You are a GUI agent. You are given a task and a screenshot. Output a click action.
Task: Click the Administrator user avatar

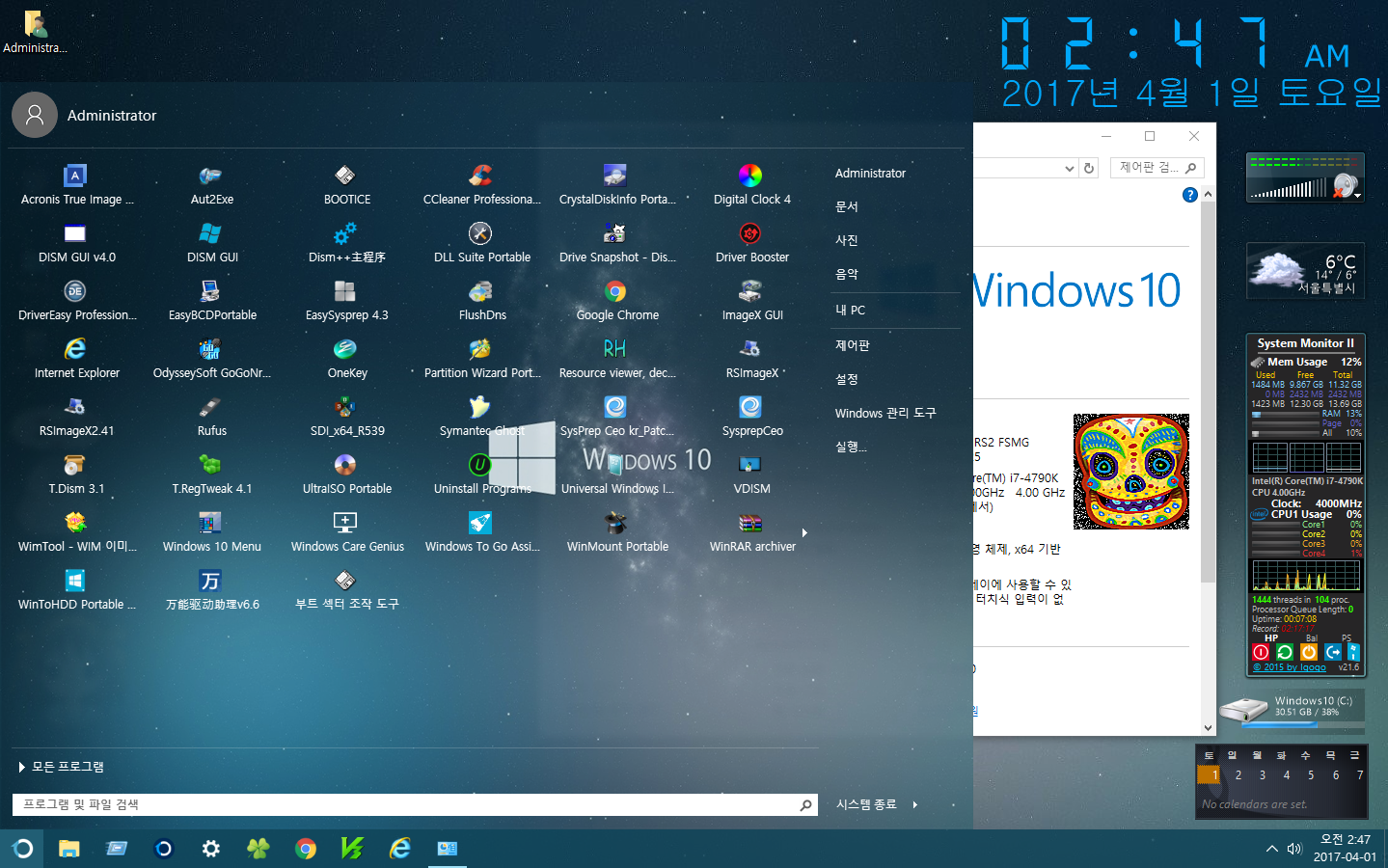[35, 115]
